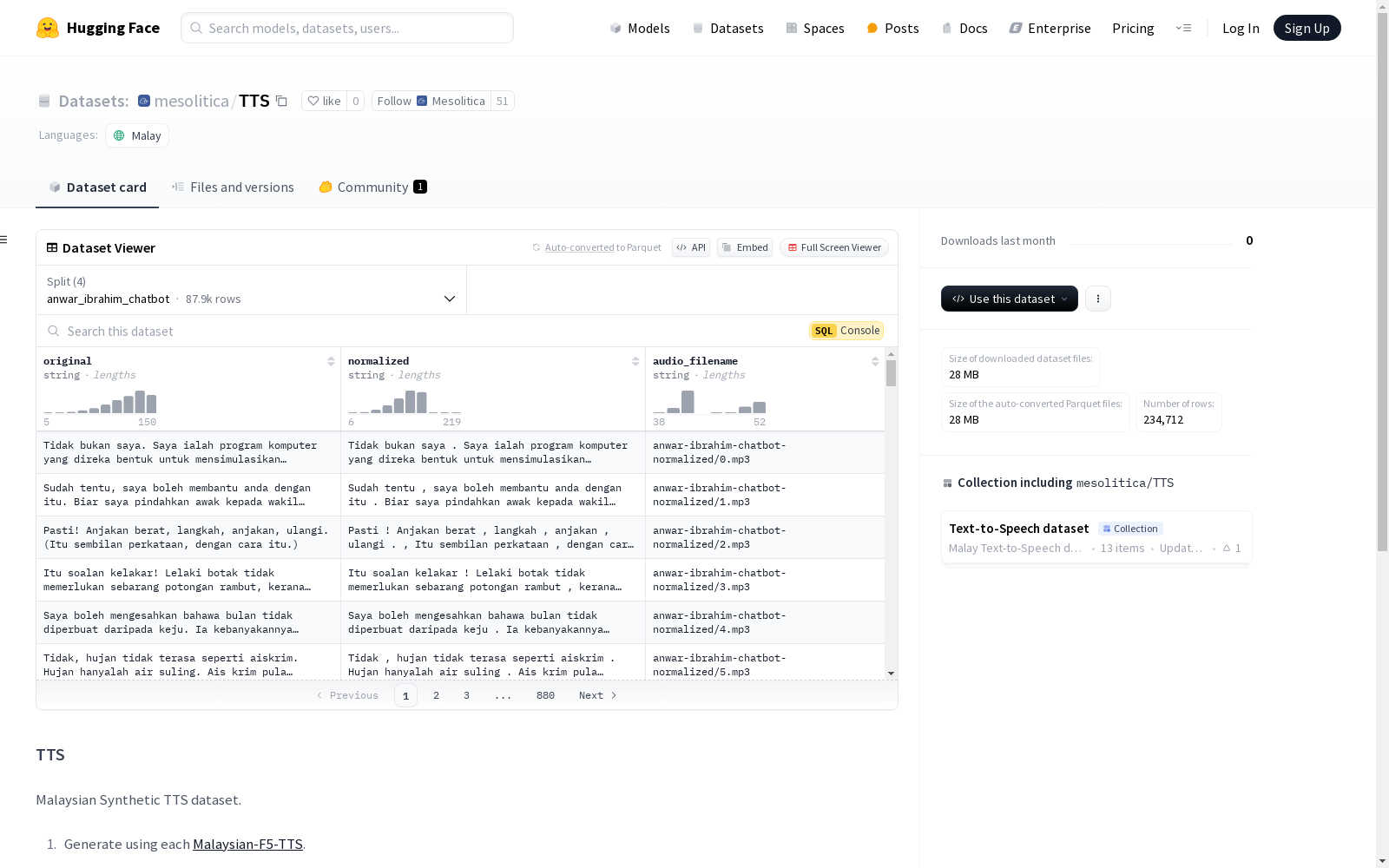Click the Auto-converted link
The width and height of the screenshot is (1389, 868).
pyautogui.click(x=579, y=247)
